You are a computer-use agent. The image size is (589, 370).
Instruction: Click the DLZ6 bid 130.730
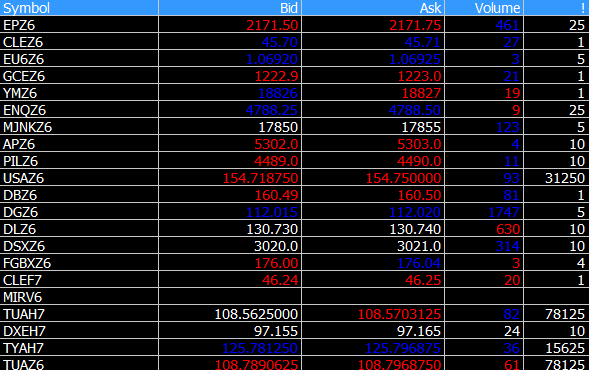[272, 229]
